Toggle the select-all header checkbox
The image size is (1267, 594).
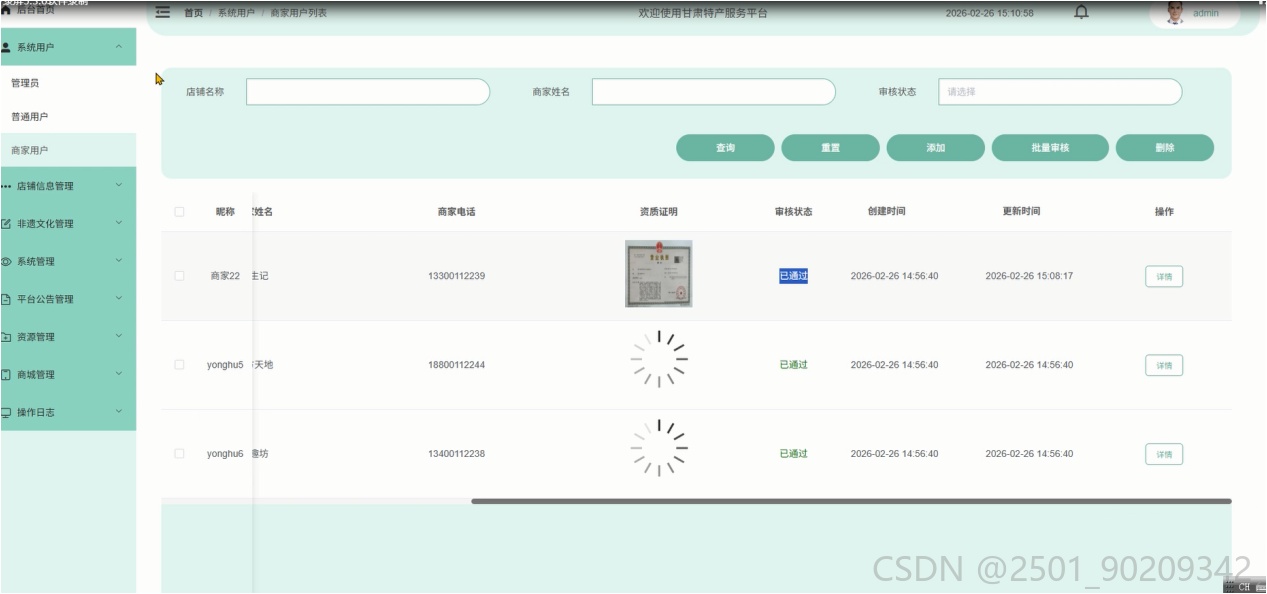179,212
